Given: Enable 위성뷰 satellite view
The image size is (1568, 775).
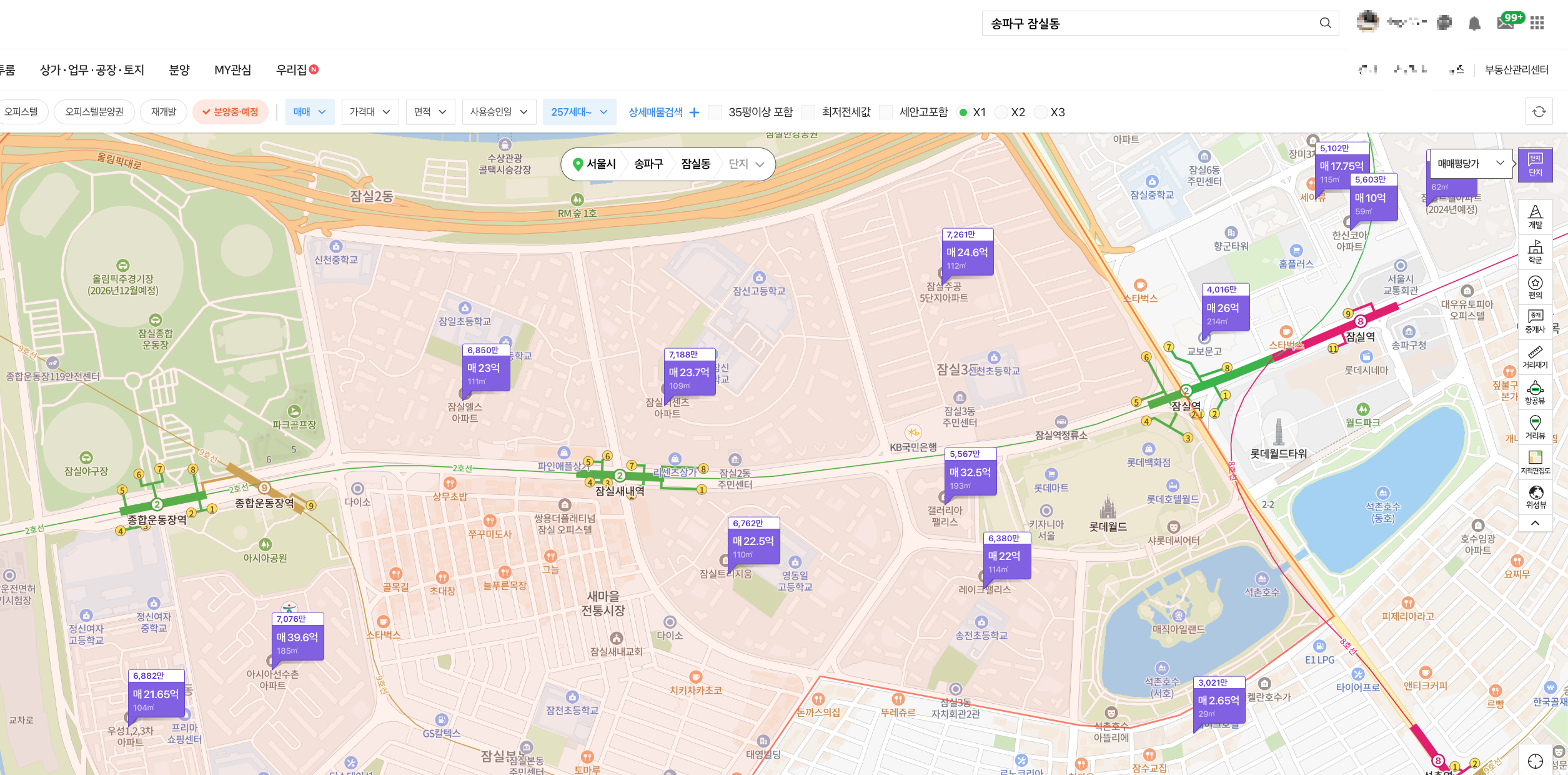Looking at the screenshot, I should coord(1535,497).
